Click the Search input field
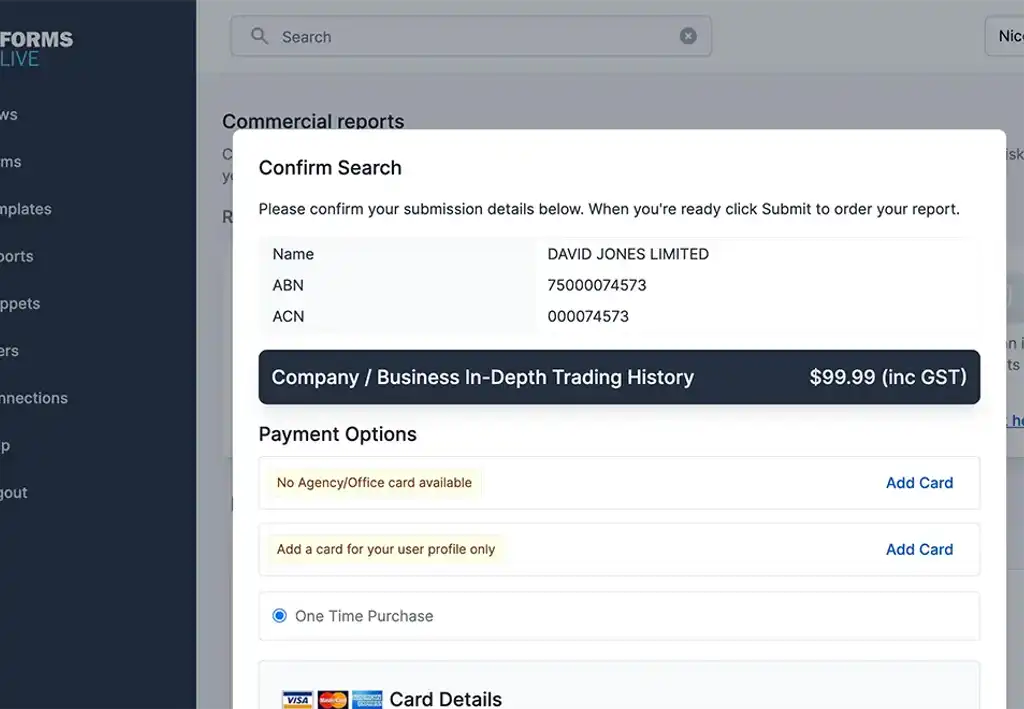 pyautogui.click(x=471, y=36)
